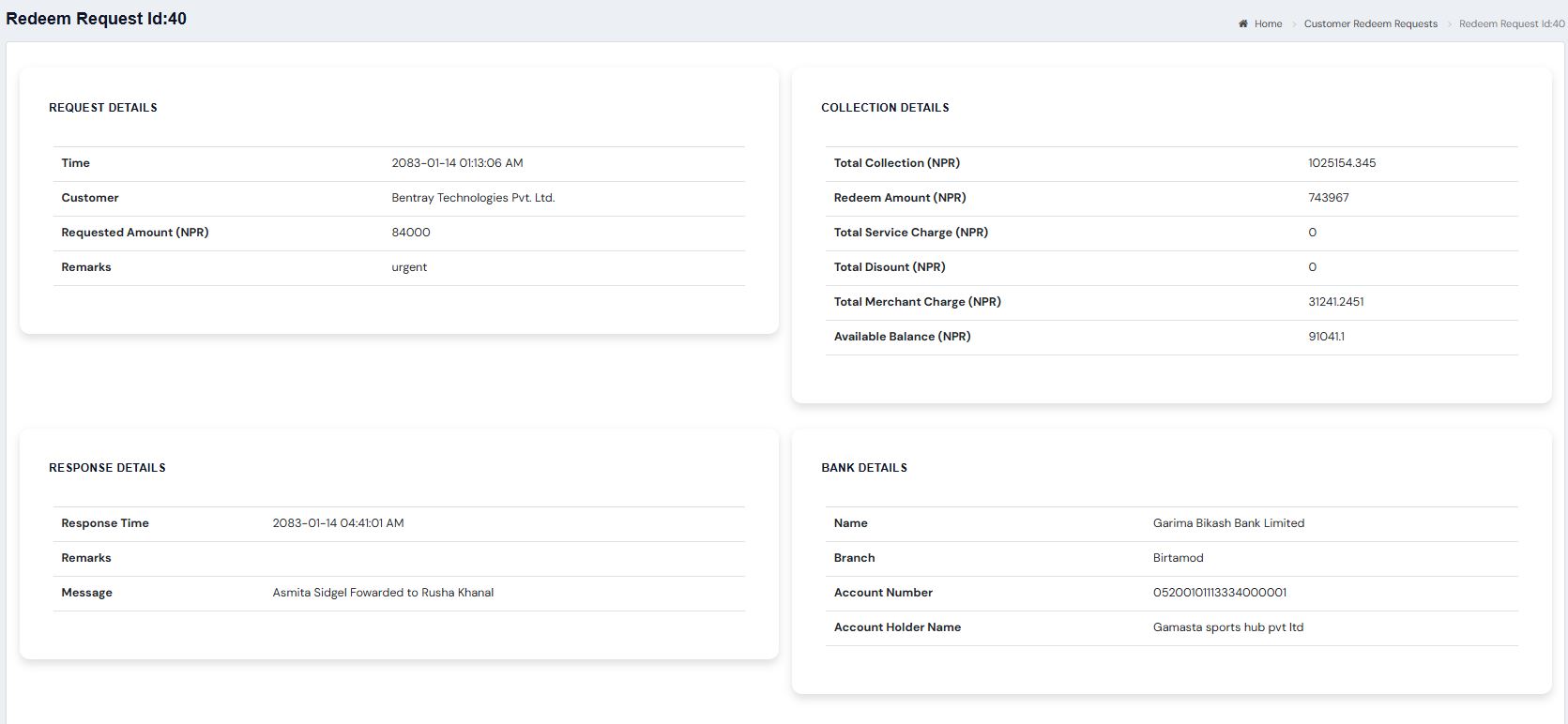Select available balance value 91041.1
1568x724 pixels.
[1326, 337]
